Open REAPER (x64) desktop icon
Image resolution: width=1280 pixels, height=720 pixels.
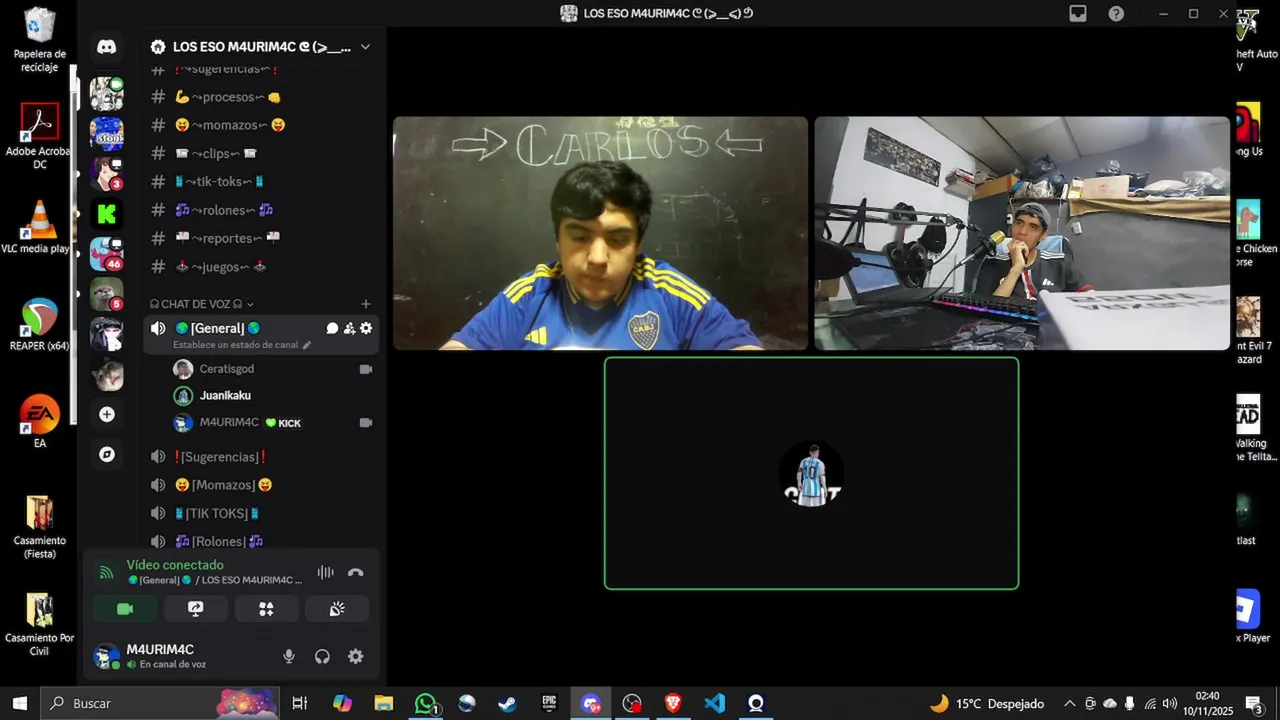point(39,324)
